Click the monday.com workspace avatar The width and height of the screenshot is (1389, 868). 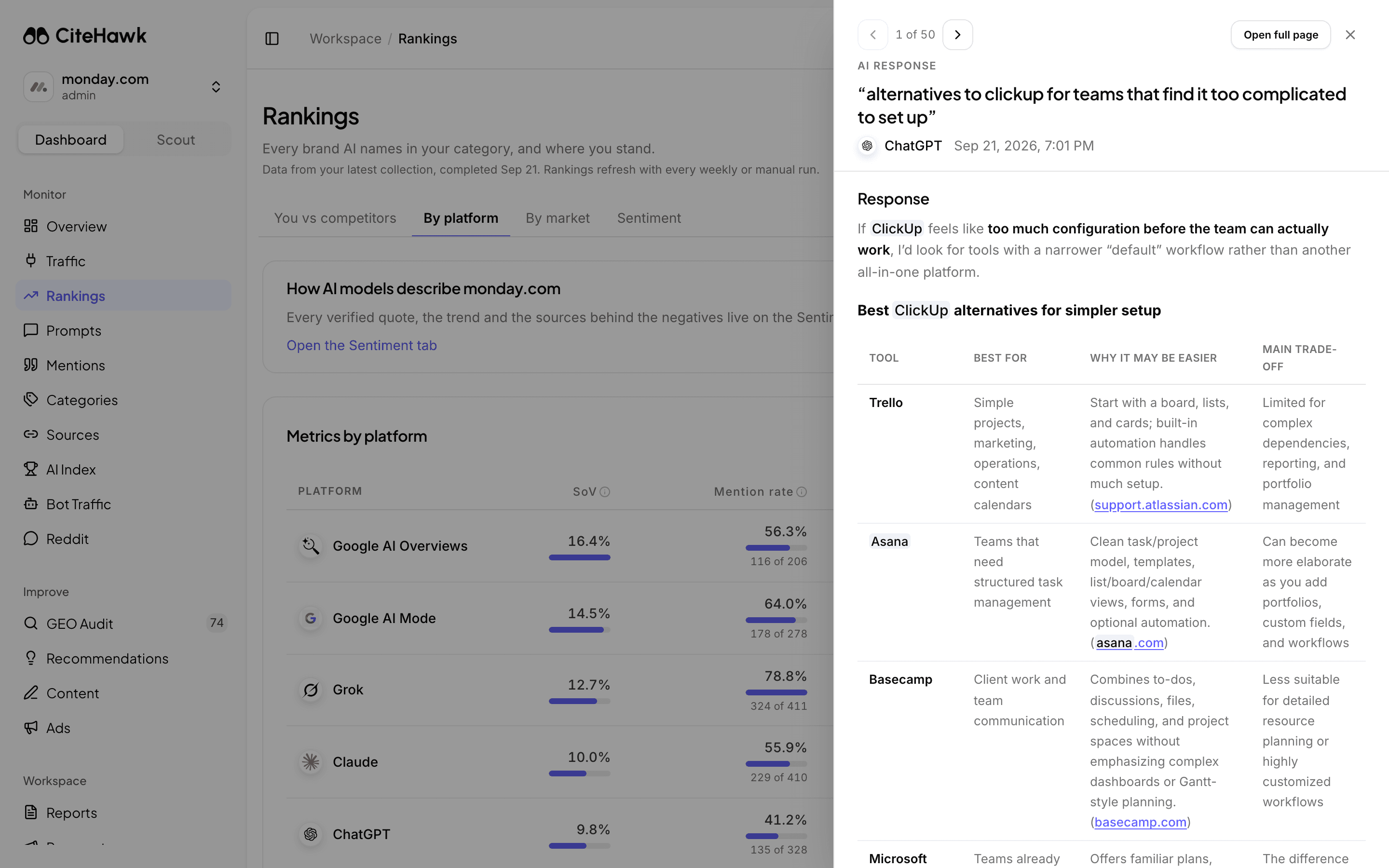click(39, 87)
